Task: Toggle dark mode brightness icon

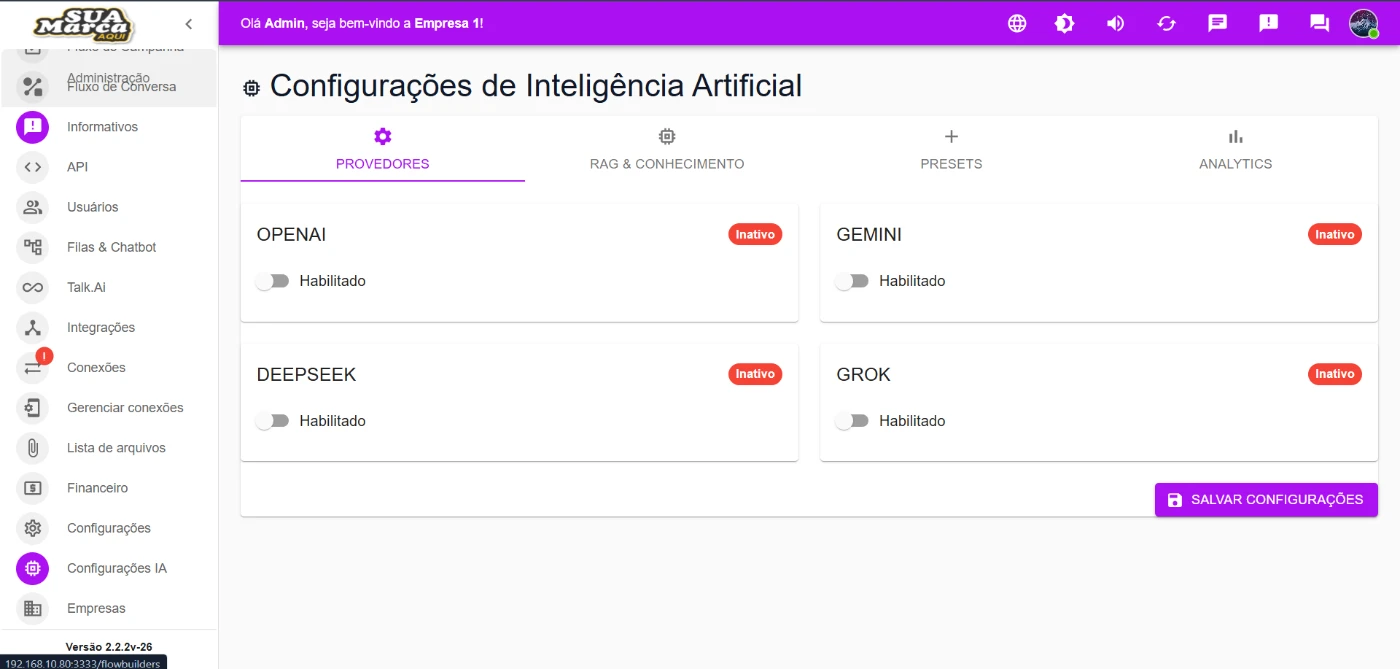Action: [x=1065, y=23]
